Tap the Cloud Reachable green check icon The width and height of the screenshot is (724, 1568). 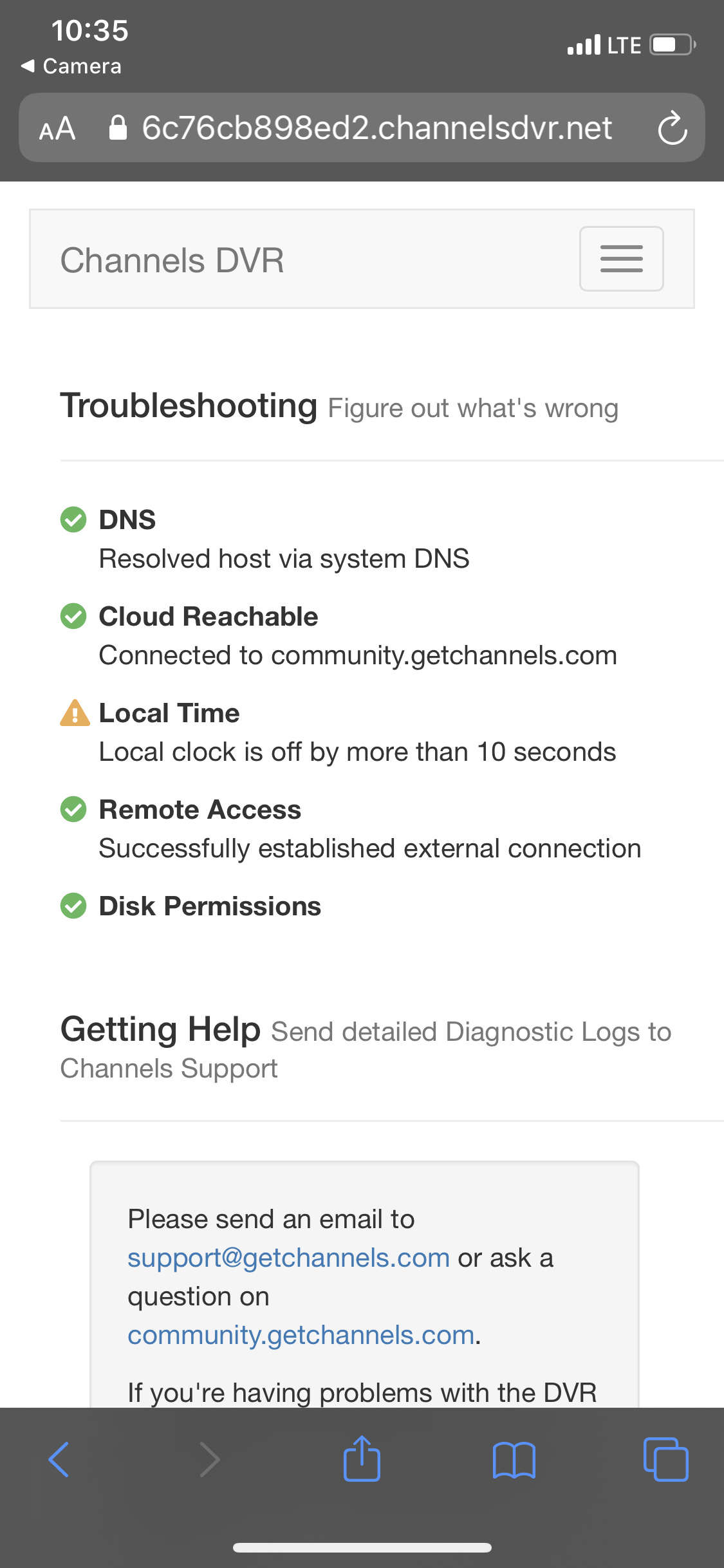click(x=73, y=616)
